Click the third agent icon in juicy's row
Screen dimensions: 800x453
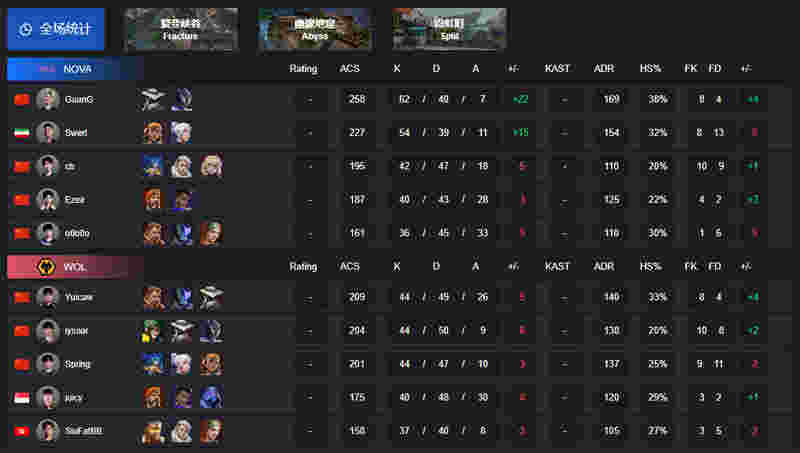coord(211,397)
